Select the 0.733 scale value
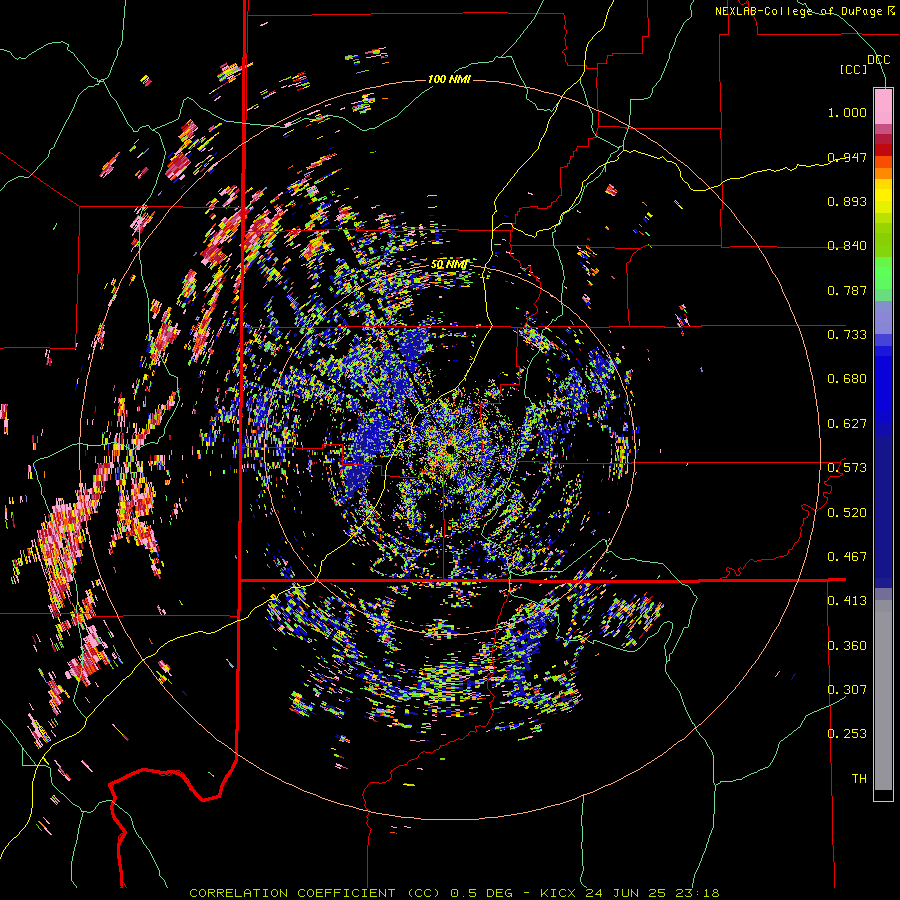The width and height of the screenshot is (900, 900). [847, 335]
